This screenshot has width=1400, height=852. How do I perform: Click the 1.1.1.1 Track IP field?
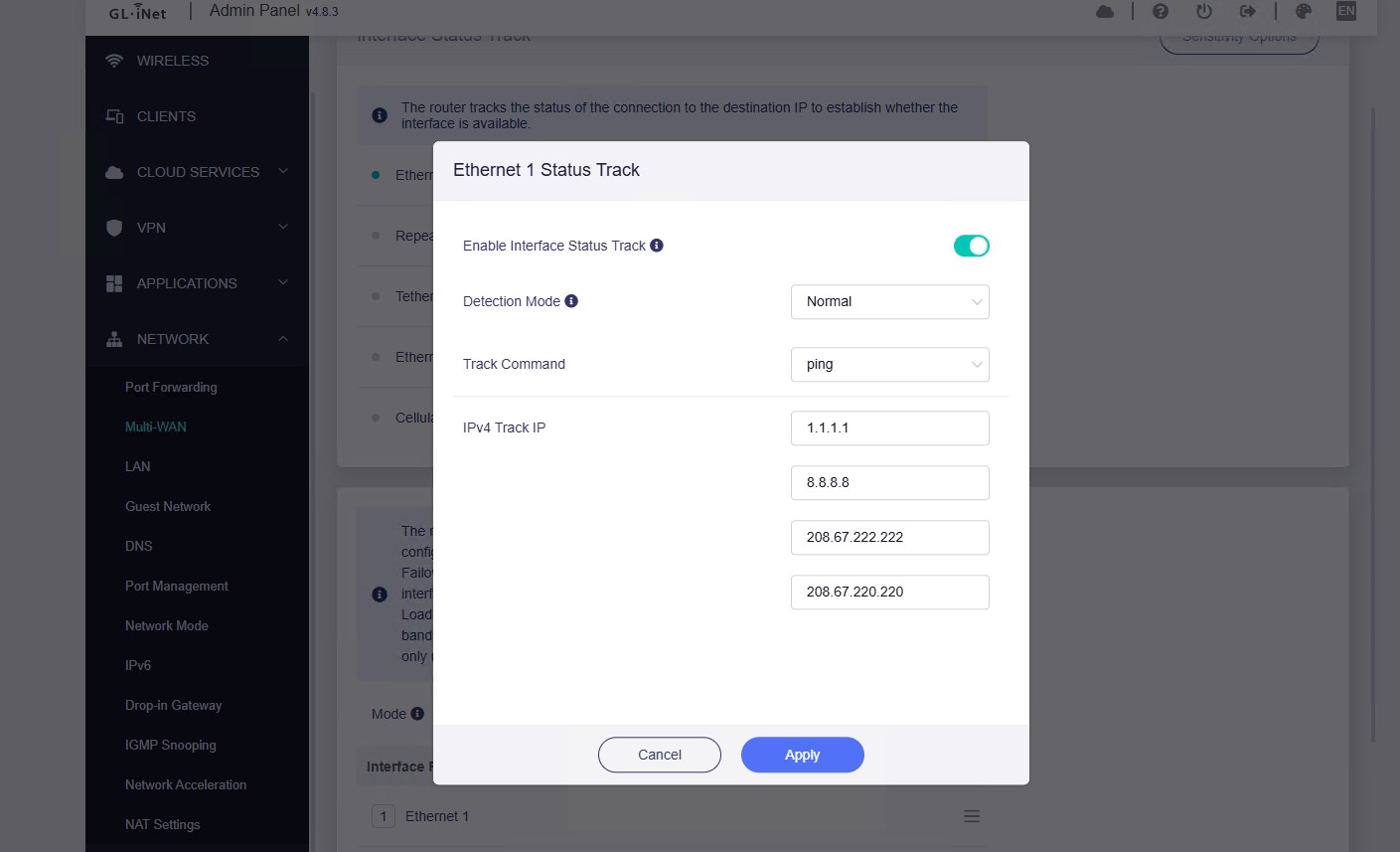pyautogui.click(x=889, y=428)
